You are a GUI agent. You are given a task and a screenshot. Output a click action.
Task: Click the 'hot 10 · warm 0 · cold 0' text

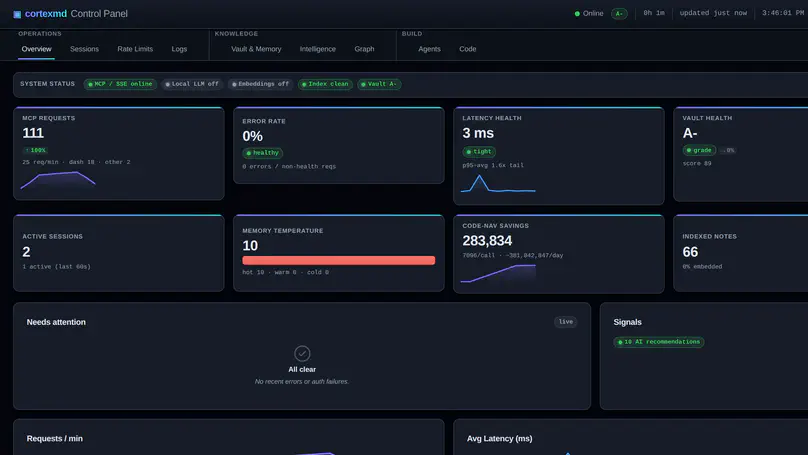click(285, 272)
